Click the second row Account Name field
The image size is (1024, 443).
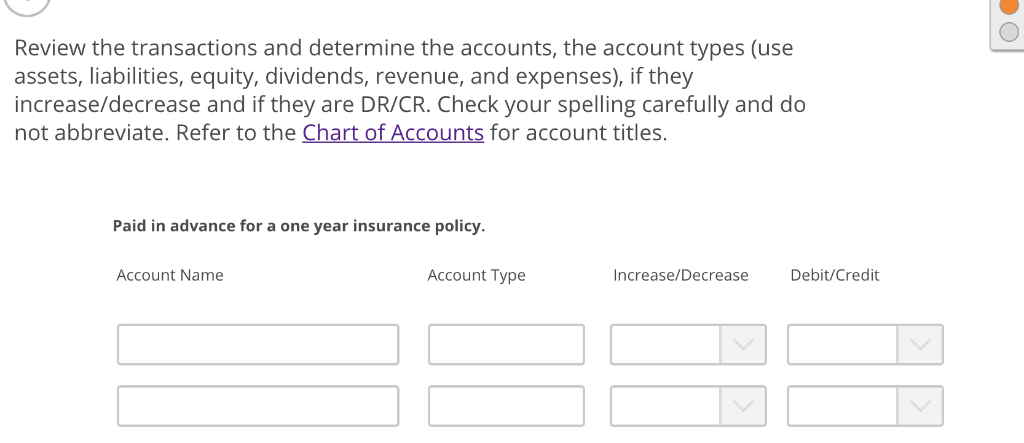258,406
